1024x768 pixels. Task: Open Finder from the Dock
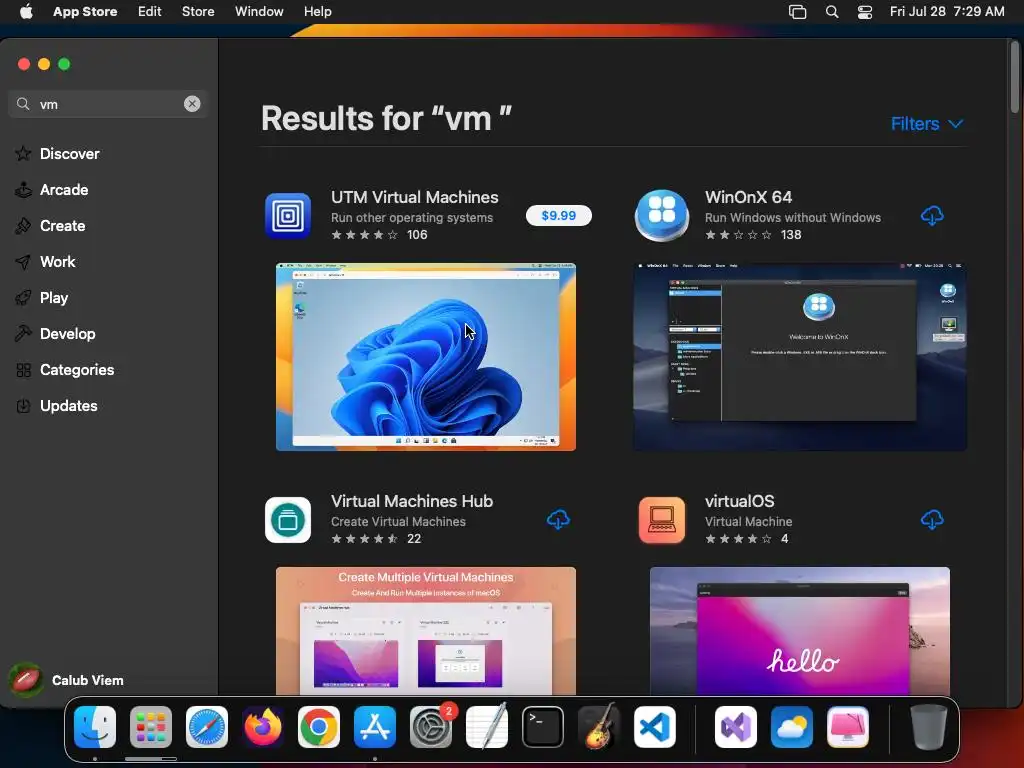tap(95, 727)
